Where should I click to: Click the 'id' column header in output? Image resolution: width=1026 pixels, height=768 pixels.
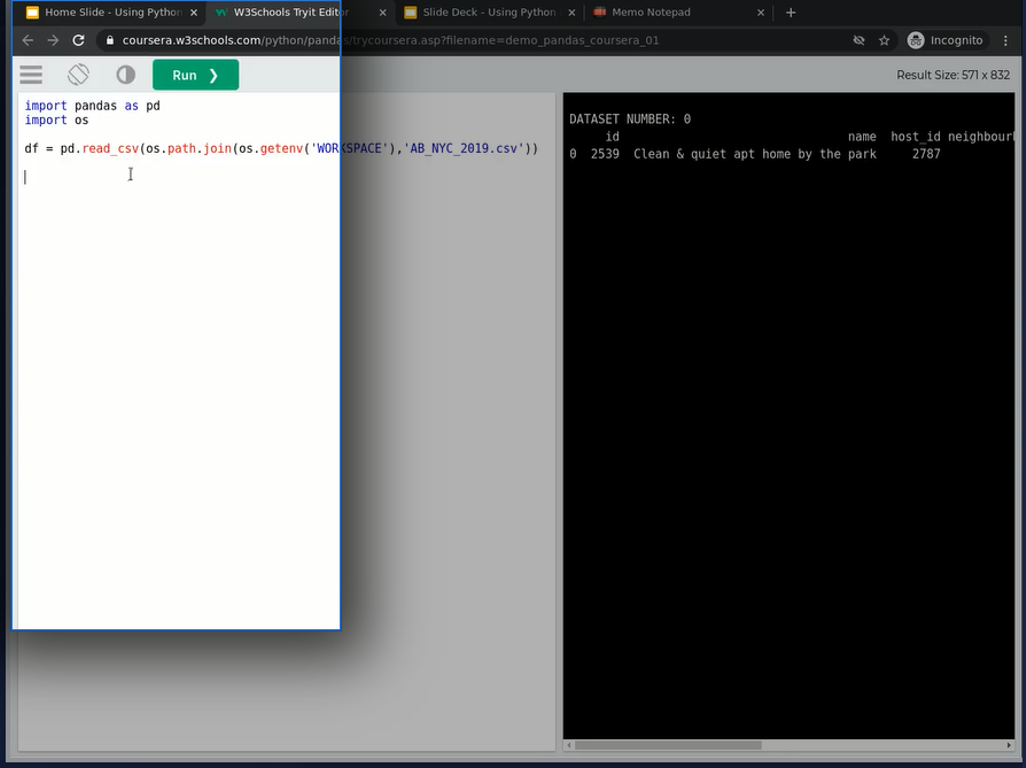click(612, 137)
